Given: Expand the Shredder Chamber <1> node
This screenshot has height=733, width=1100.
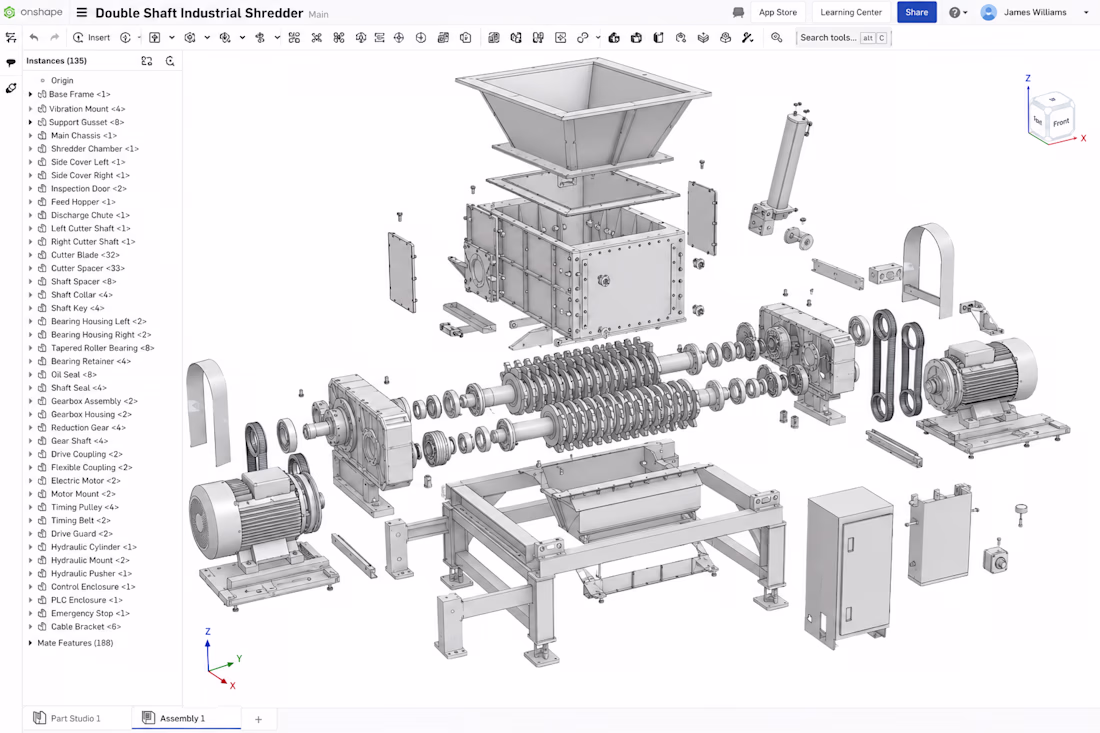Looking at the screenshot, I should (30, 149).
